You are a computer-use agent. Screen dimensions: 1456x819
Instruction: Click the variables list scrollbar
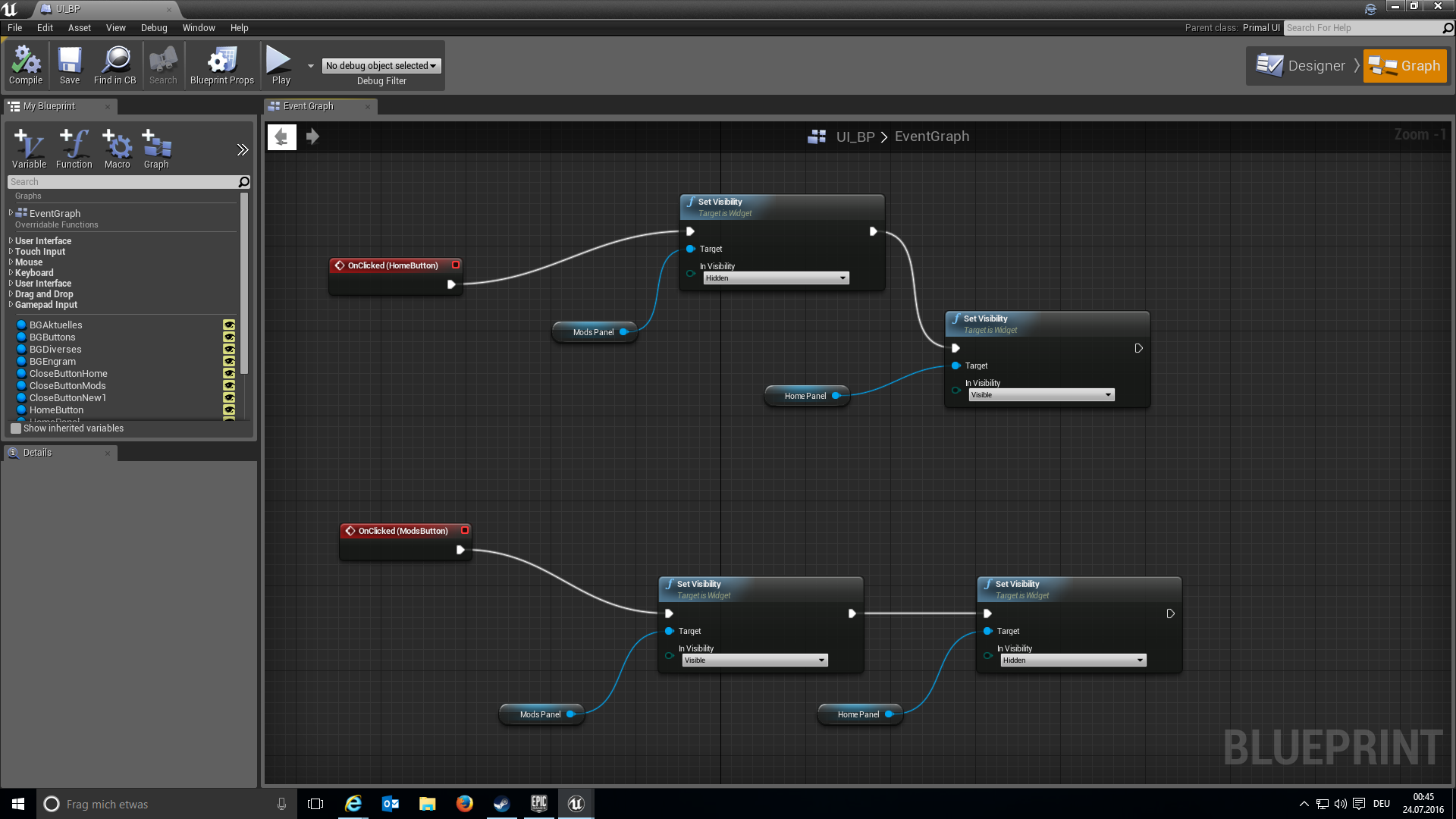(x=244, y=283)
